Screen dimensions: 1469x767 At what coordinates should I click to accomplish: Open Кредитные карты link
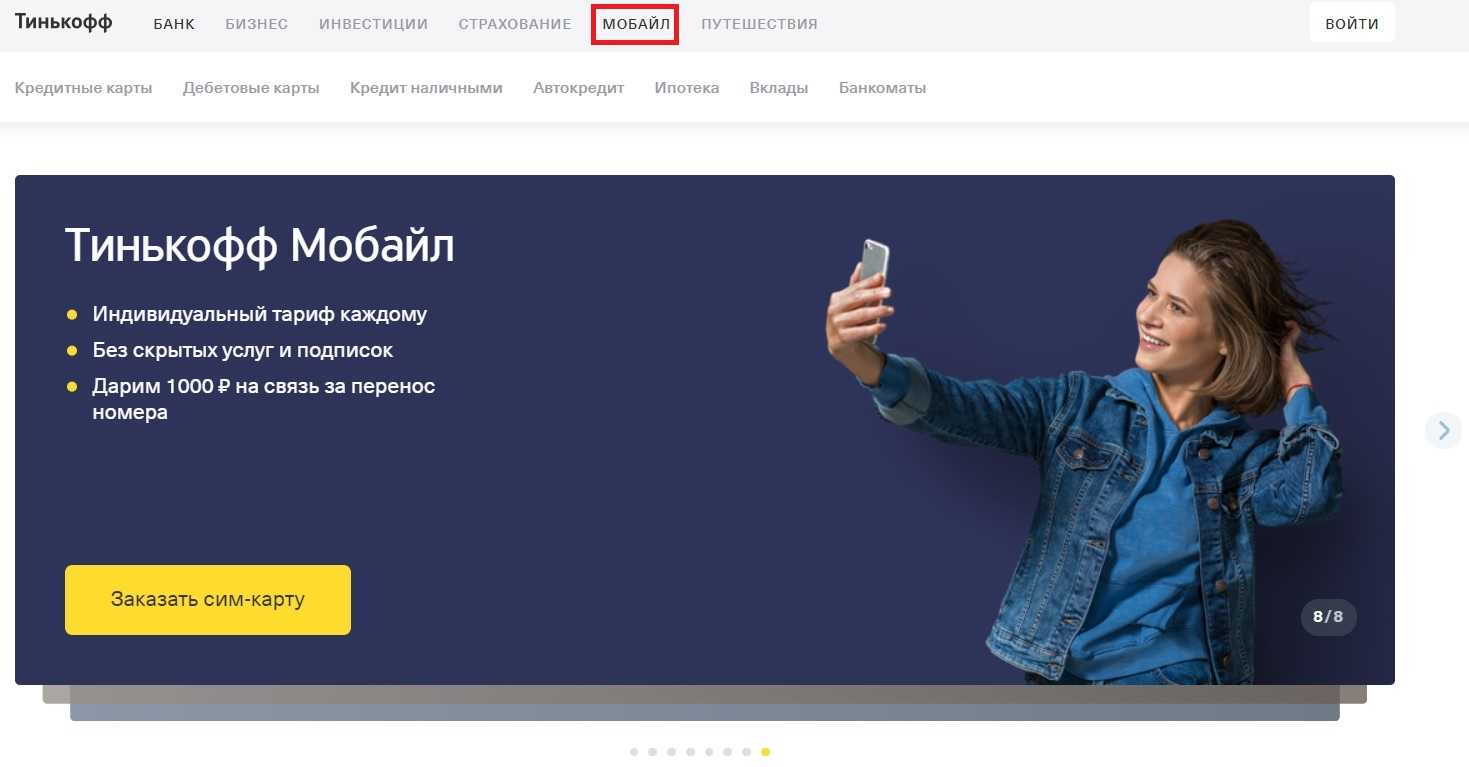point(84,88)
